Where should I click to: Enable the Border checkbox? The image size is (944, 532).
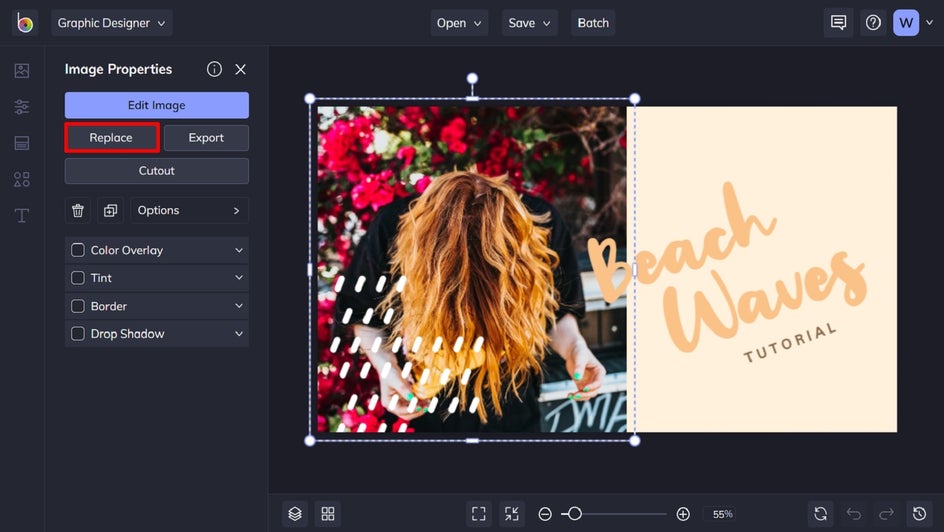click(x=78, y=306)
